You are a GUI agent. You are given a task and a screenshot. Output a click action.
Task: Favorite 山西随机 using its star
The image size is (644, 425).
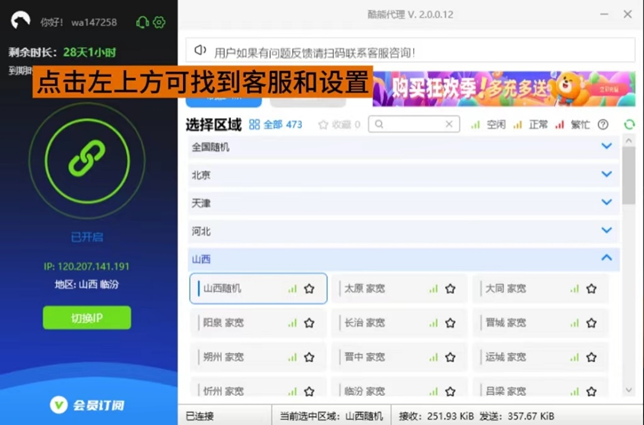tap(309, 289)
